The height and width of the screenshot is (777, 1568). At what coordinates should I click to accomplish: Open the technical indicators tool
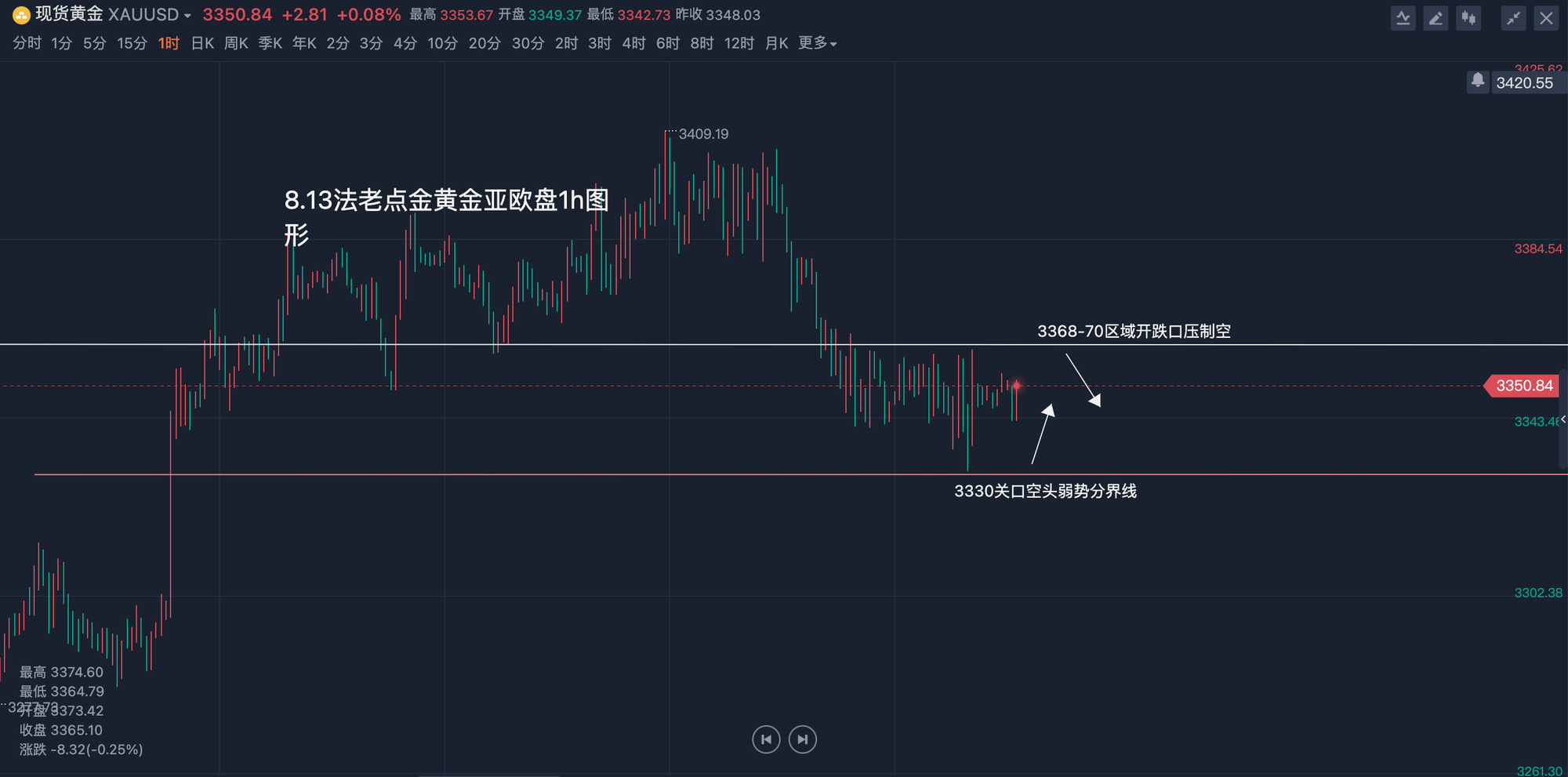(1403, 18)
